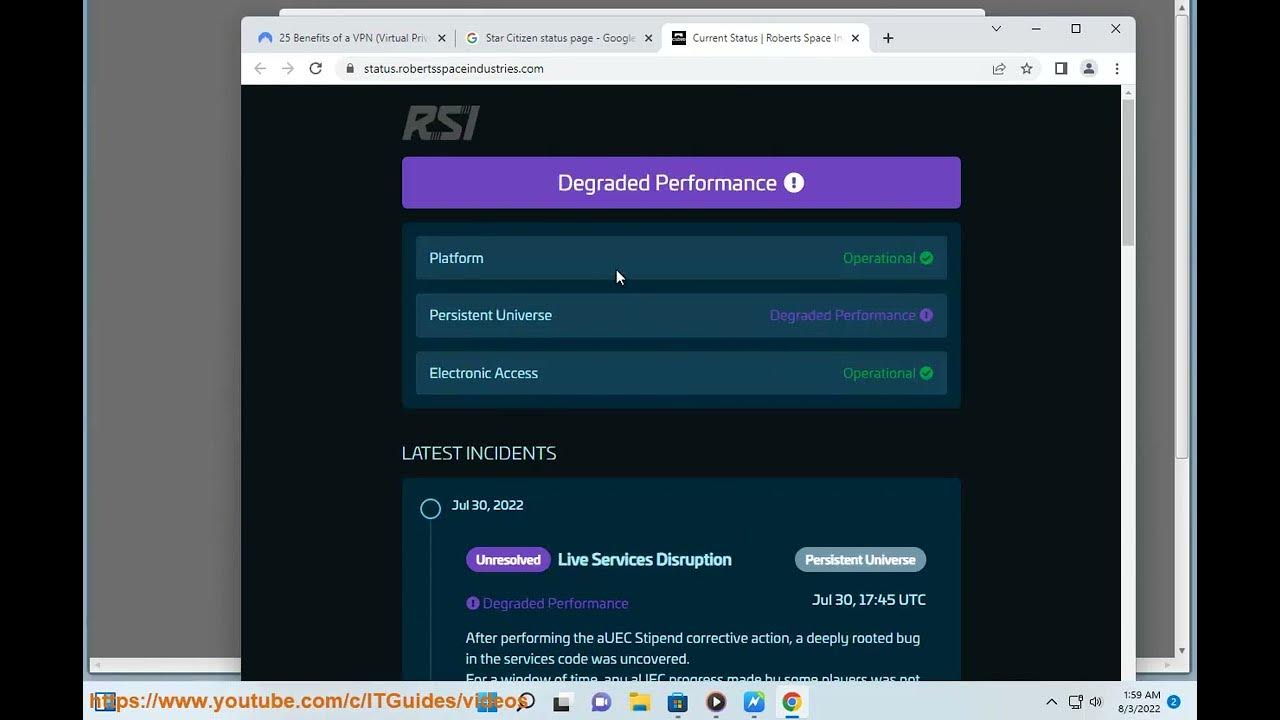
Task: Go back using the browser back arrow
Action: point(260,68)
